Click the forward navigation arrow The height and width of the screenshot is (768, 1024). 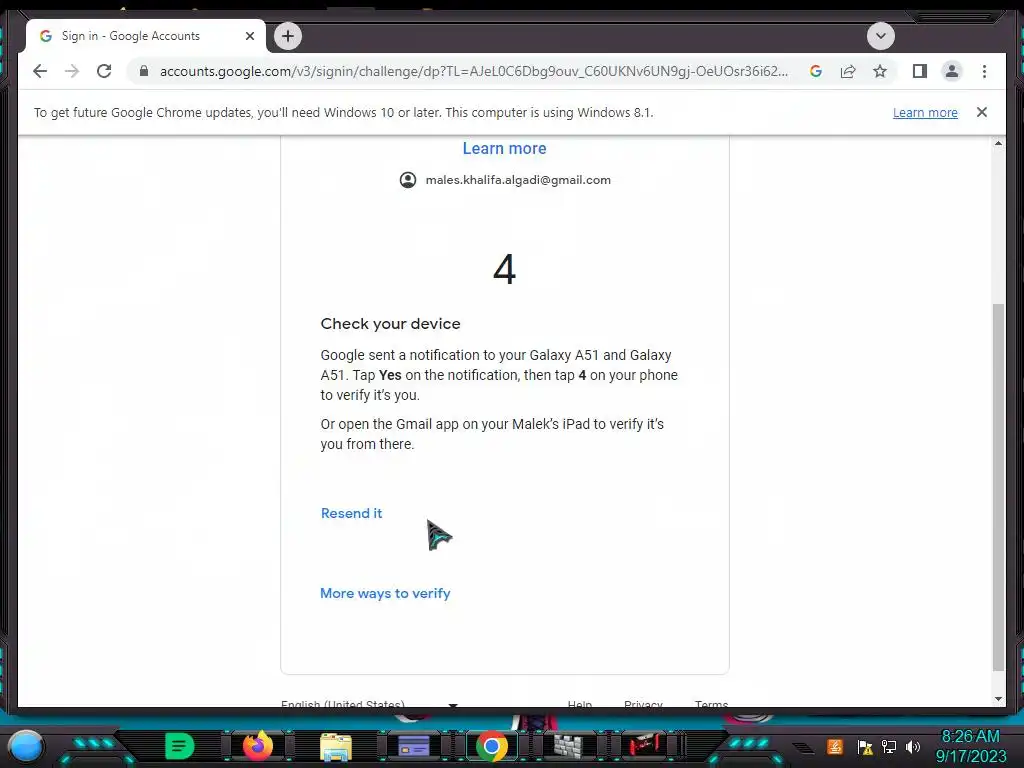[x=72, y=71]
